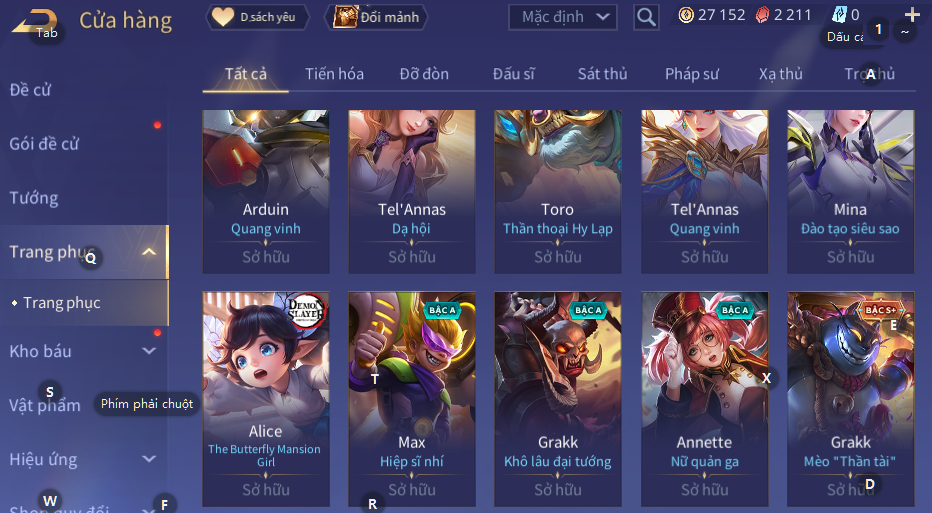
Task: Click the Demon Slayer badge on Alice
Action: [306, 310]
